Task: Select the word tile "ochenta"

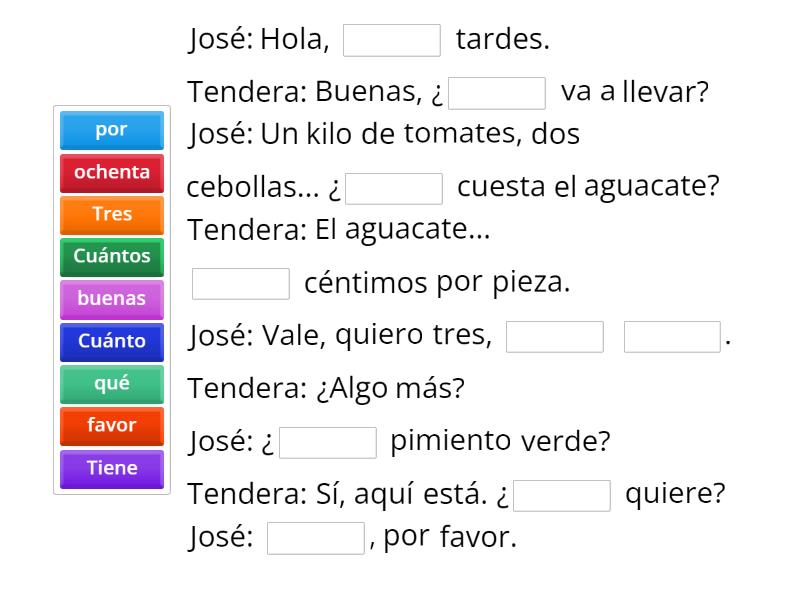Action: coord(111,172)
